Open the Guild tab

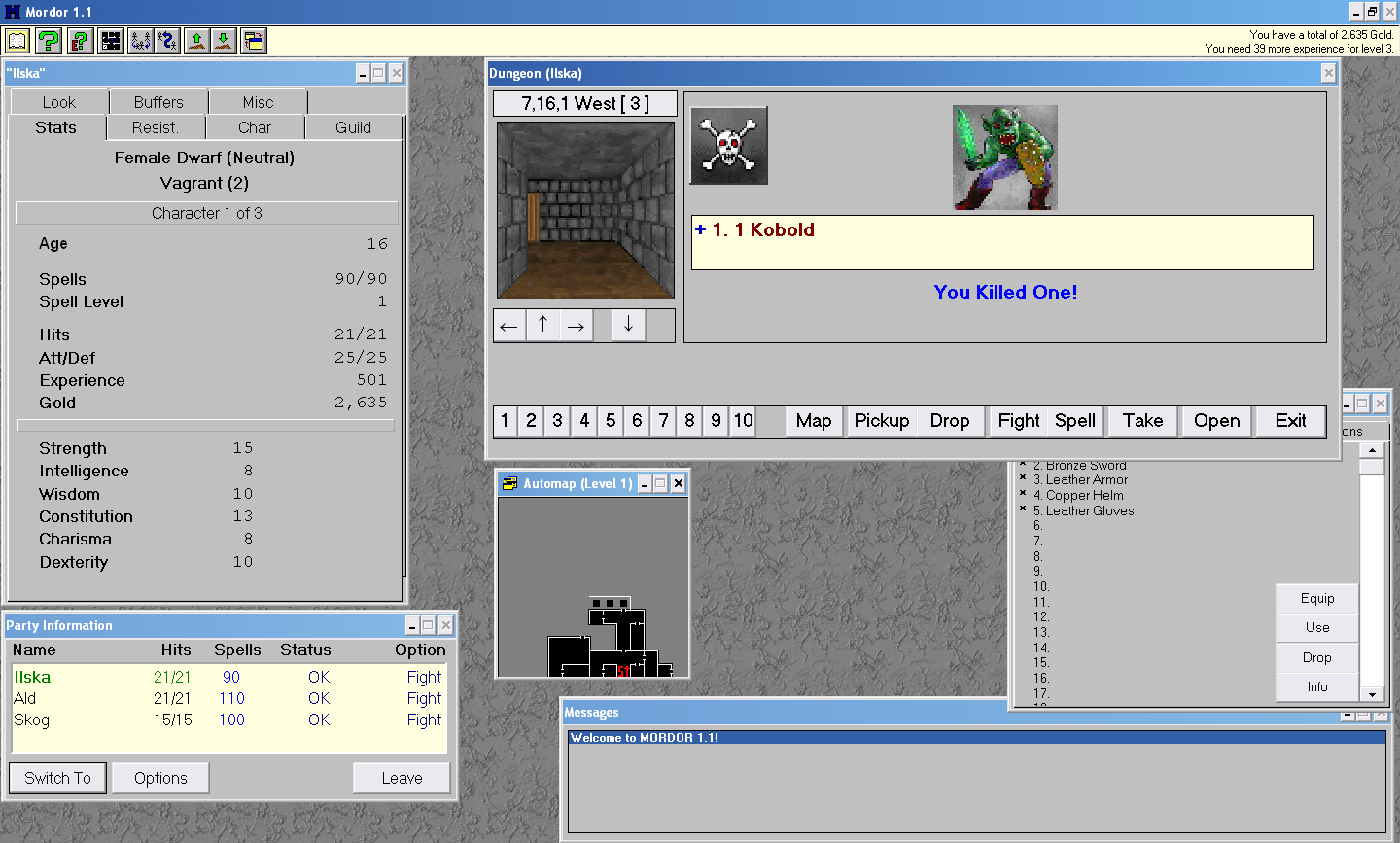point(353,127)
